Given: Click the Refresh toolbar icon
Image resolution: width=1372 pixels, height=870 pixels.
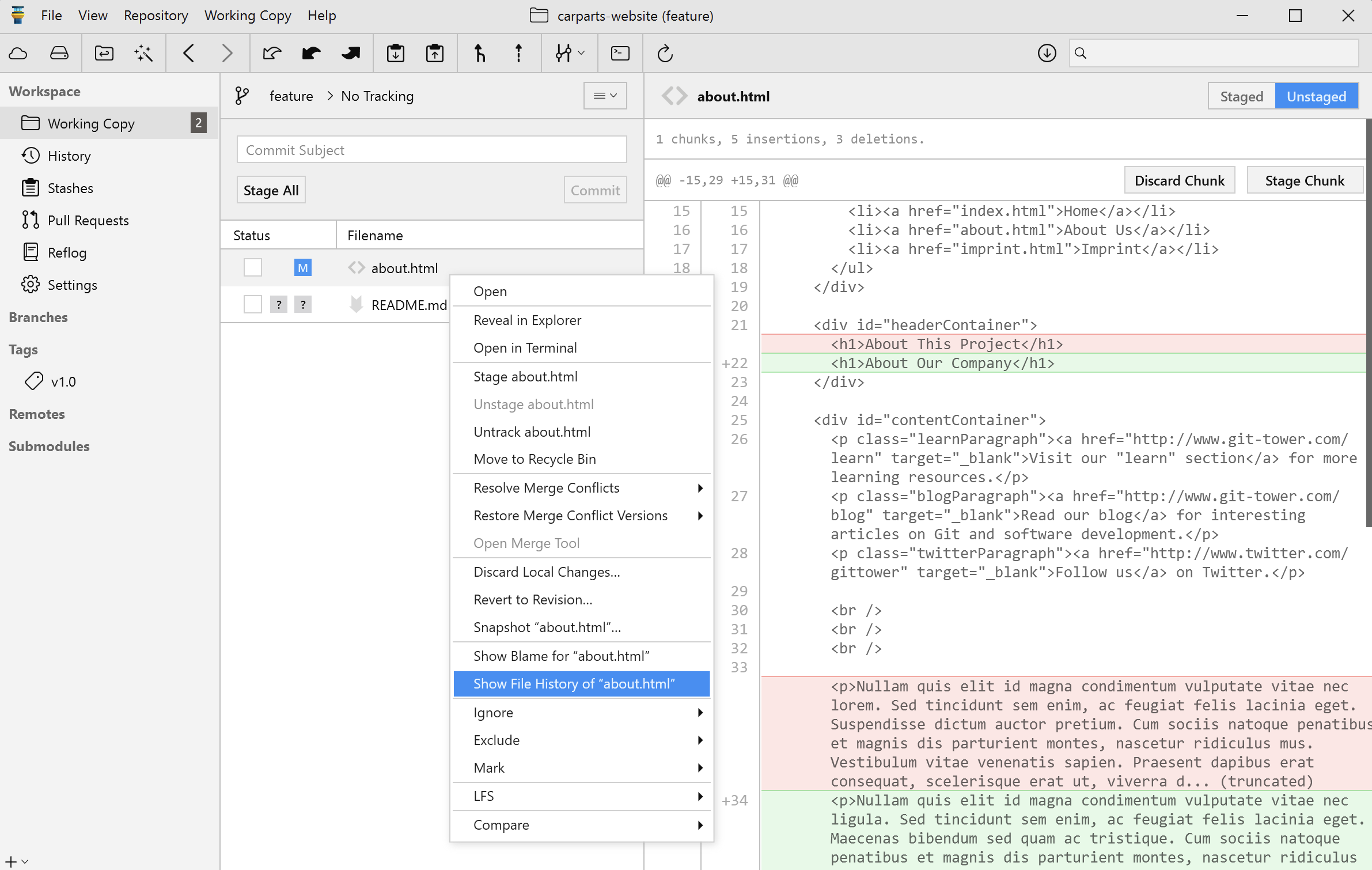Looking at the screenshot, I should [665, 54].
